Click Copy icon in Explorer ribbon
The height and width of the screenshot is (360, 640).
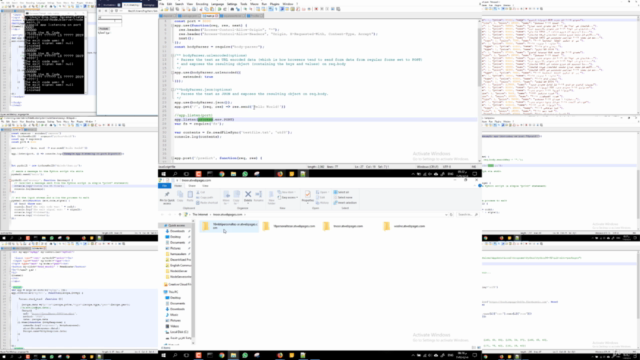pyautogui.click(x=180, y=197)
